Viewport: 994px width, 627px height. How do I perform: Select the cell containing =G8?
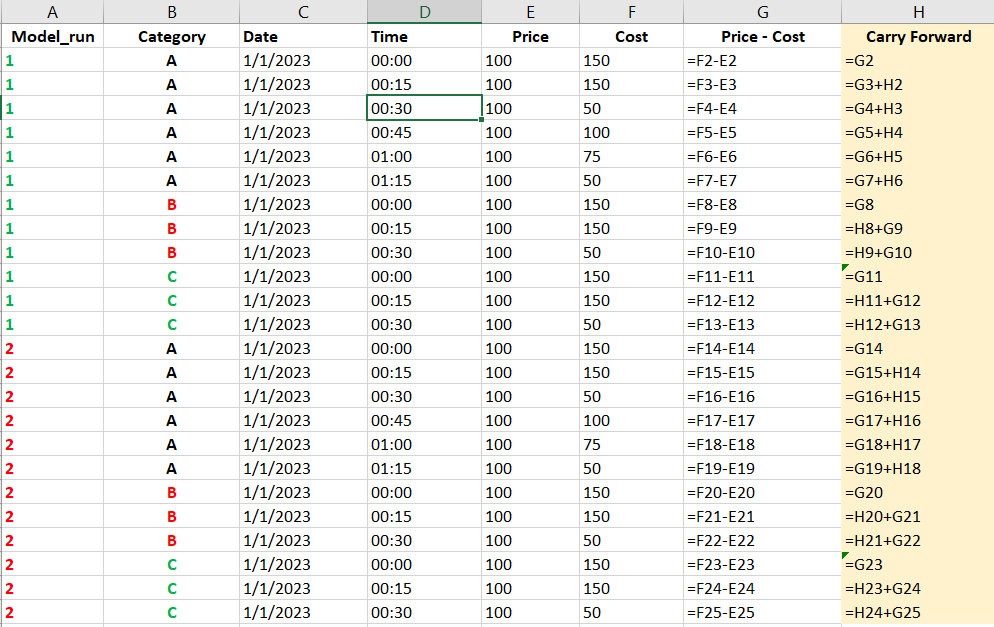pyautogui.click(x=918, y=205)
